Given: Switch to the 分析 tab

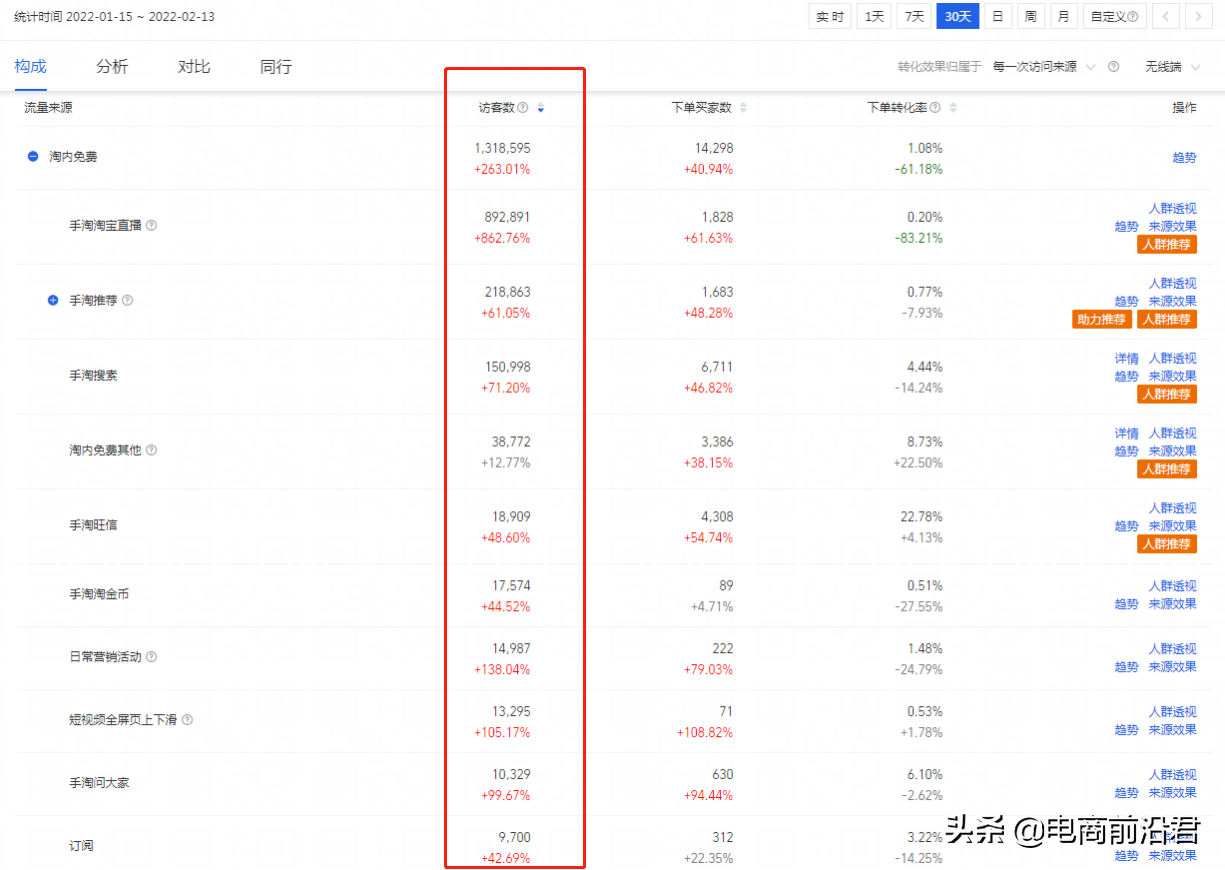Looking at the screenshot, I should pyautogui.click(x=112, y=66).
